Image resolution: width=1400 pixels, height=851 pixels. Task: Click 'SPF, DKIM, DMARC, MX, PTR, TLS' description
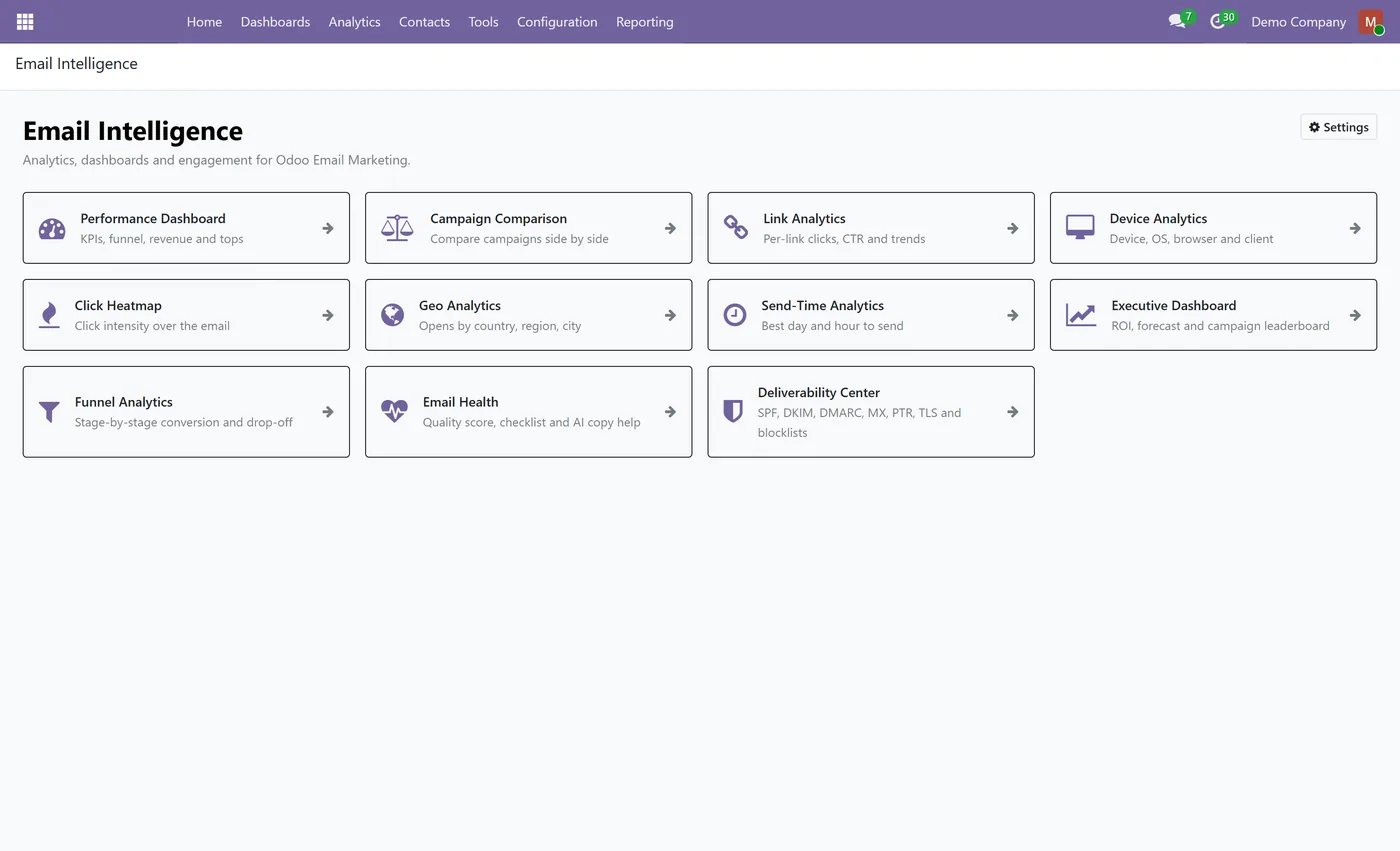pos(859,423)
